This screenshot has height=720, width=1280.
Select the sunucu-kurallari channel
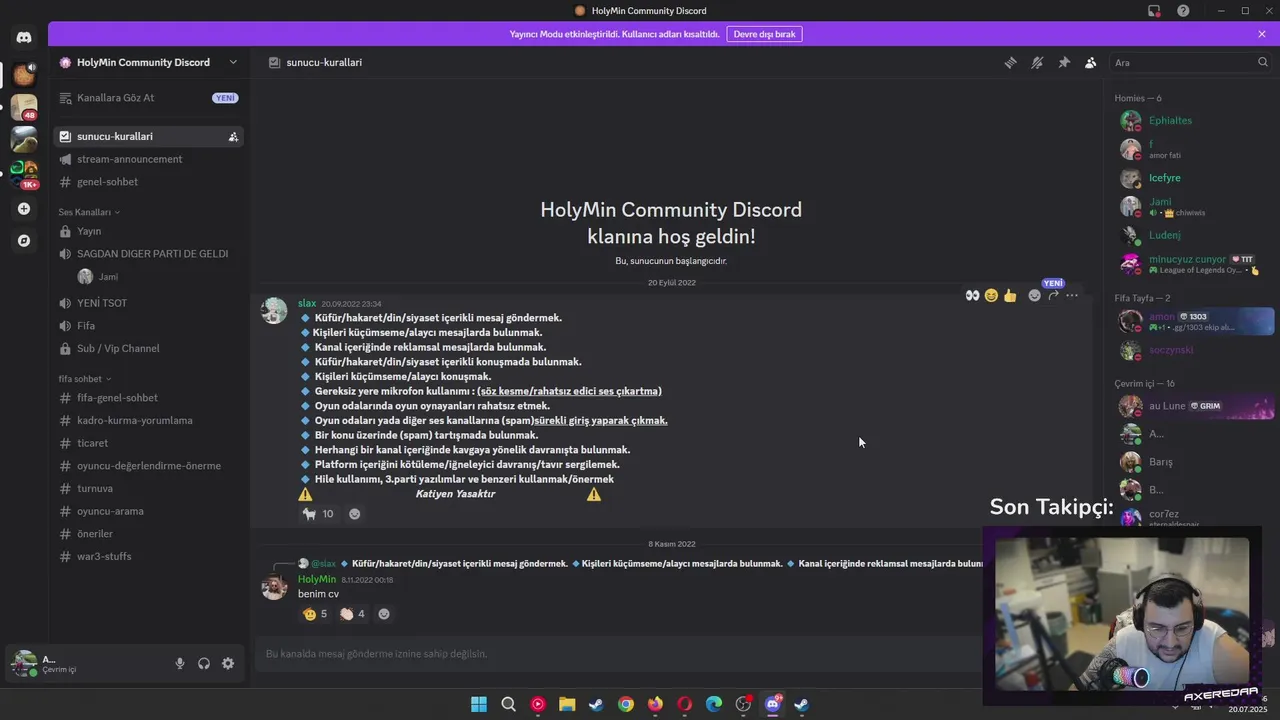pyautogui.click(x=148, y=136)
